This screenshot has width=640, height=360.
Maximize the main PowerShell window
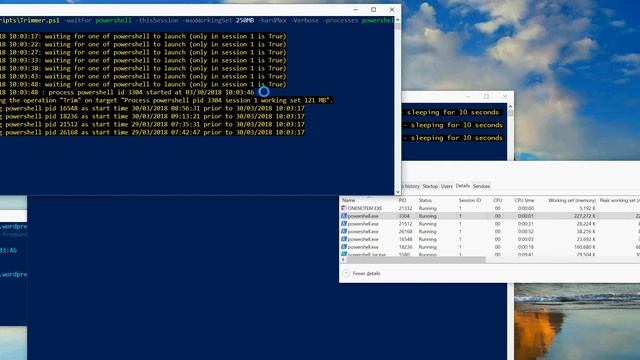pos(373,10)
